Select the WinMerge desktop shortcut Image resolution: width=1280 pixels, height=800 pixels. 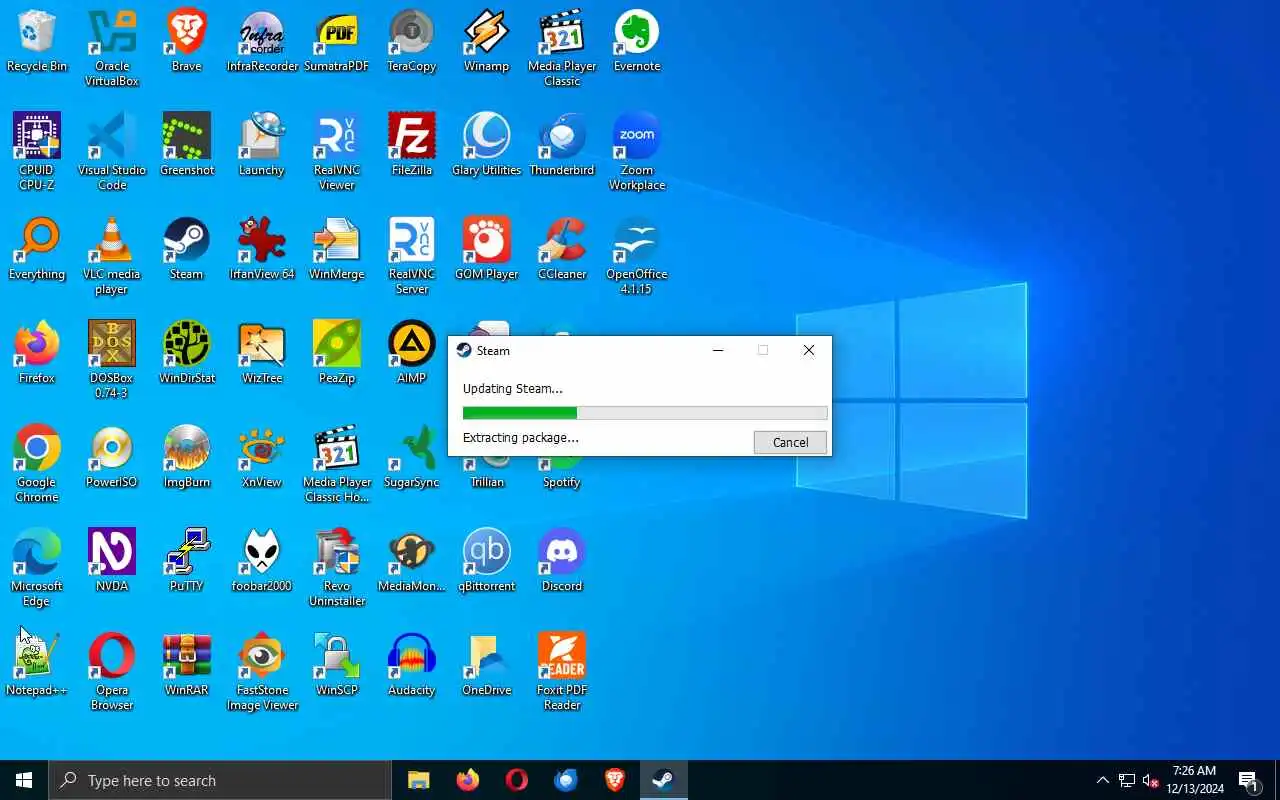point(337,249)
